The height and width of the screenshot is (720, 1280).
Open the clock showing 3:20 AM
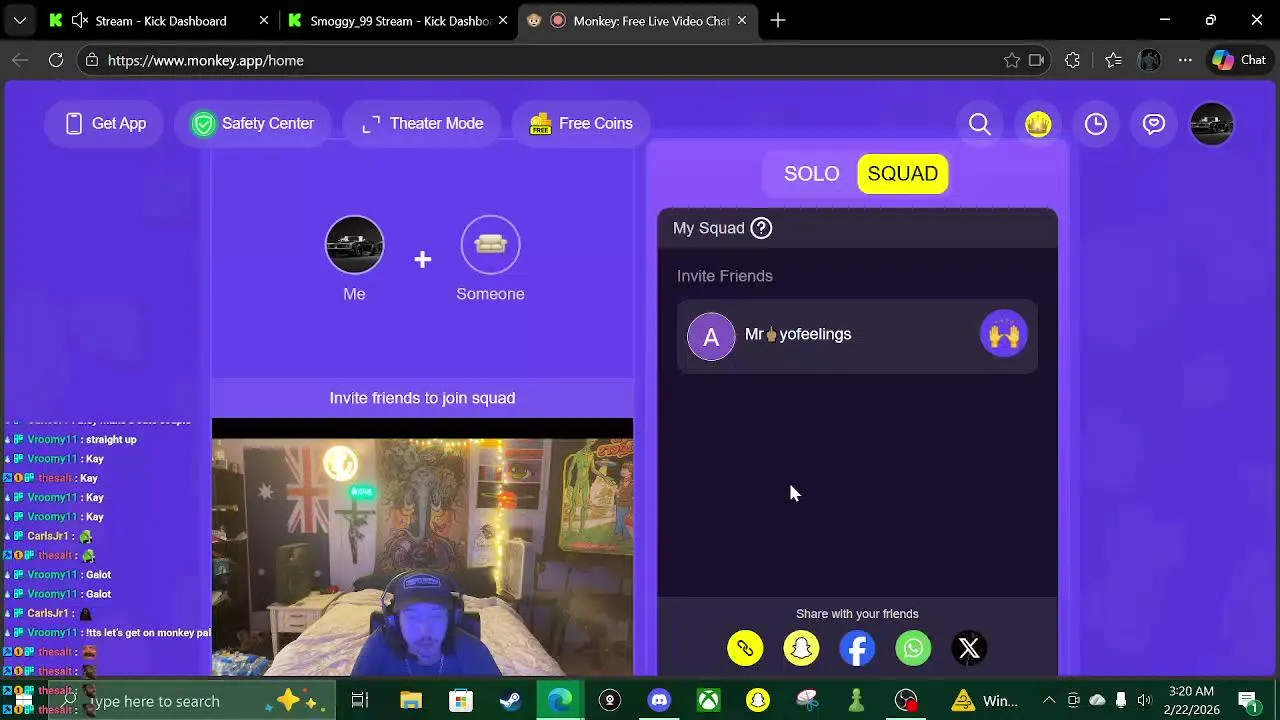point(1191,701)
